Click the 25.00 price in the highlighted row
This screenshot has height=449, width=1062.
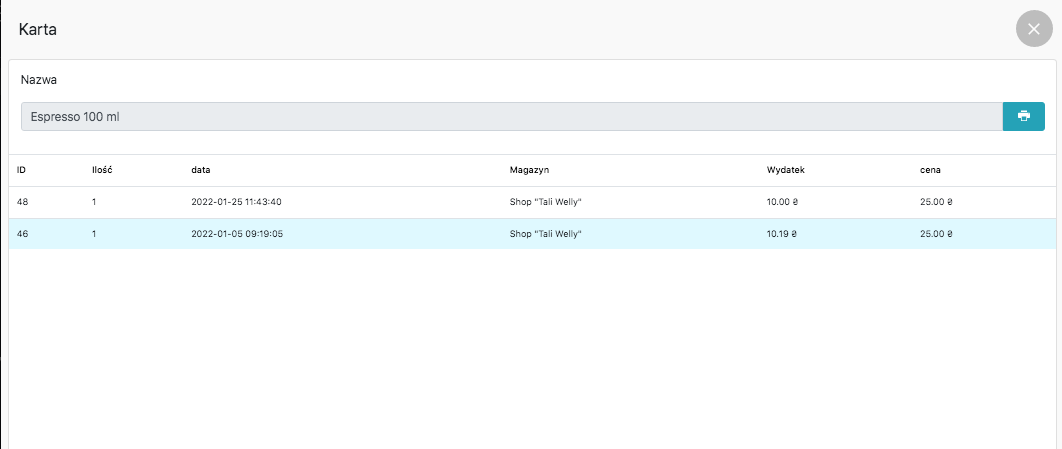point(936,234)
